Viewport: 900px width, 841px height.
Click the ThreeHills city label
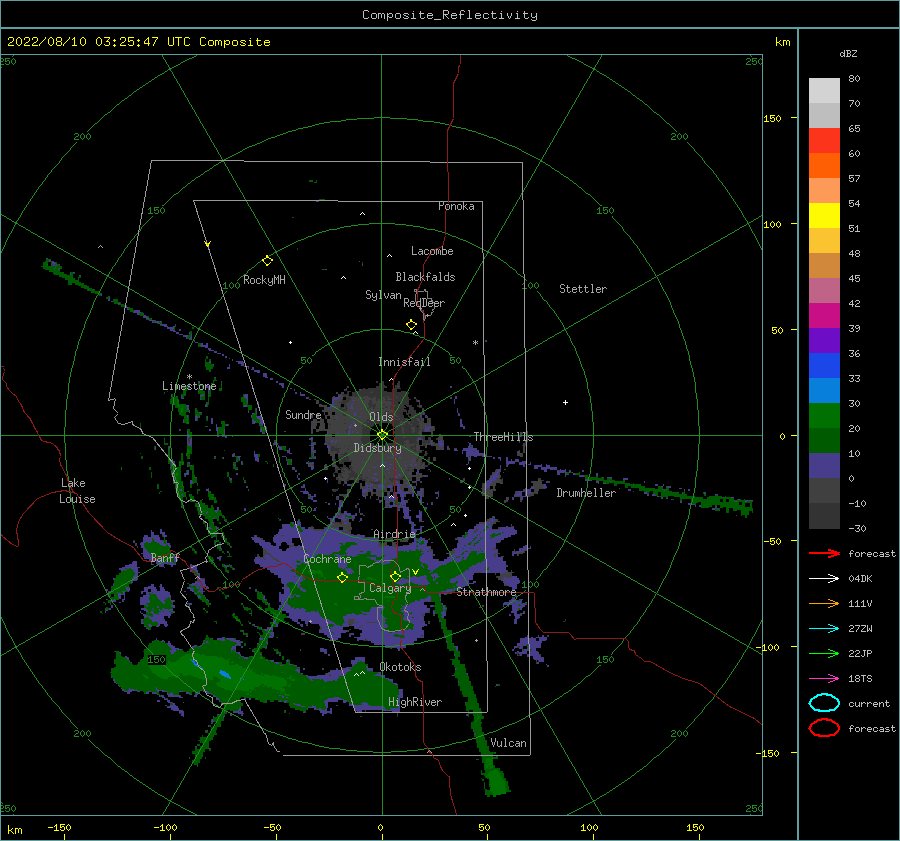point(503,437)
